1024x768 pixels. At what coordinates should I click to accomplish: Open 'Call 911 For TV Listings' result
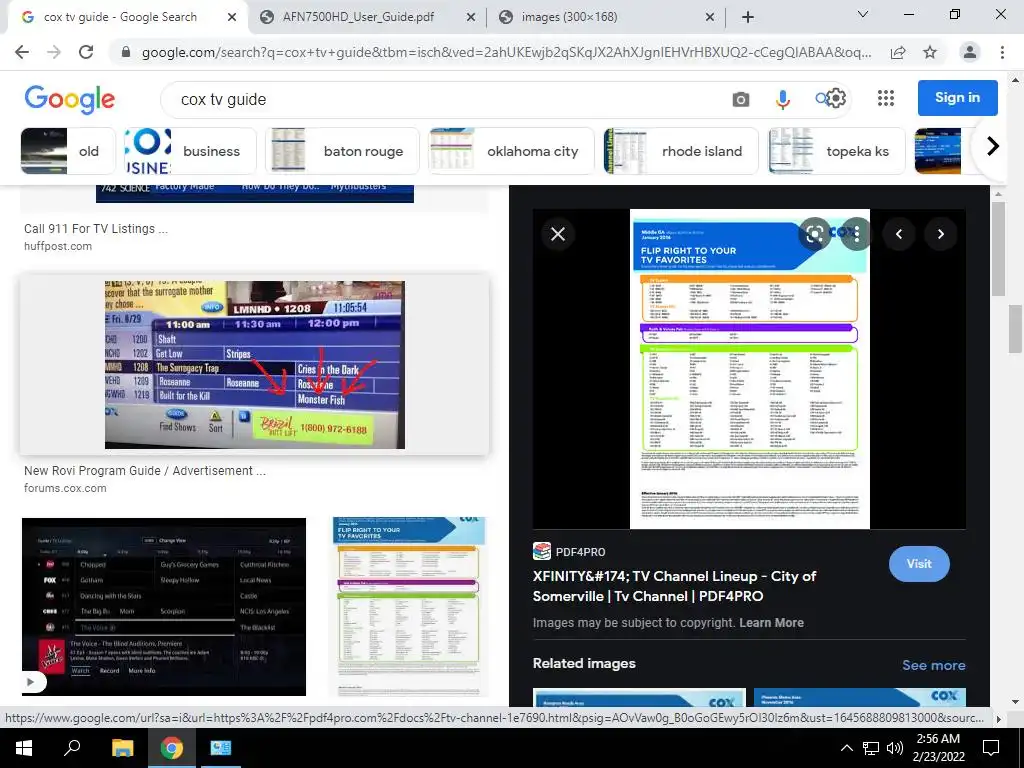(x=96, y=229)
